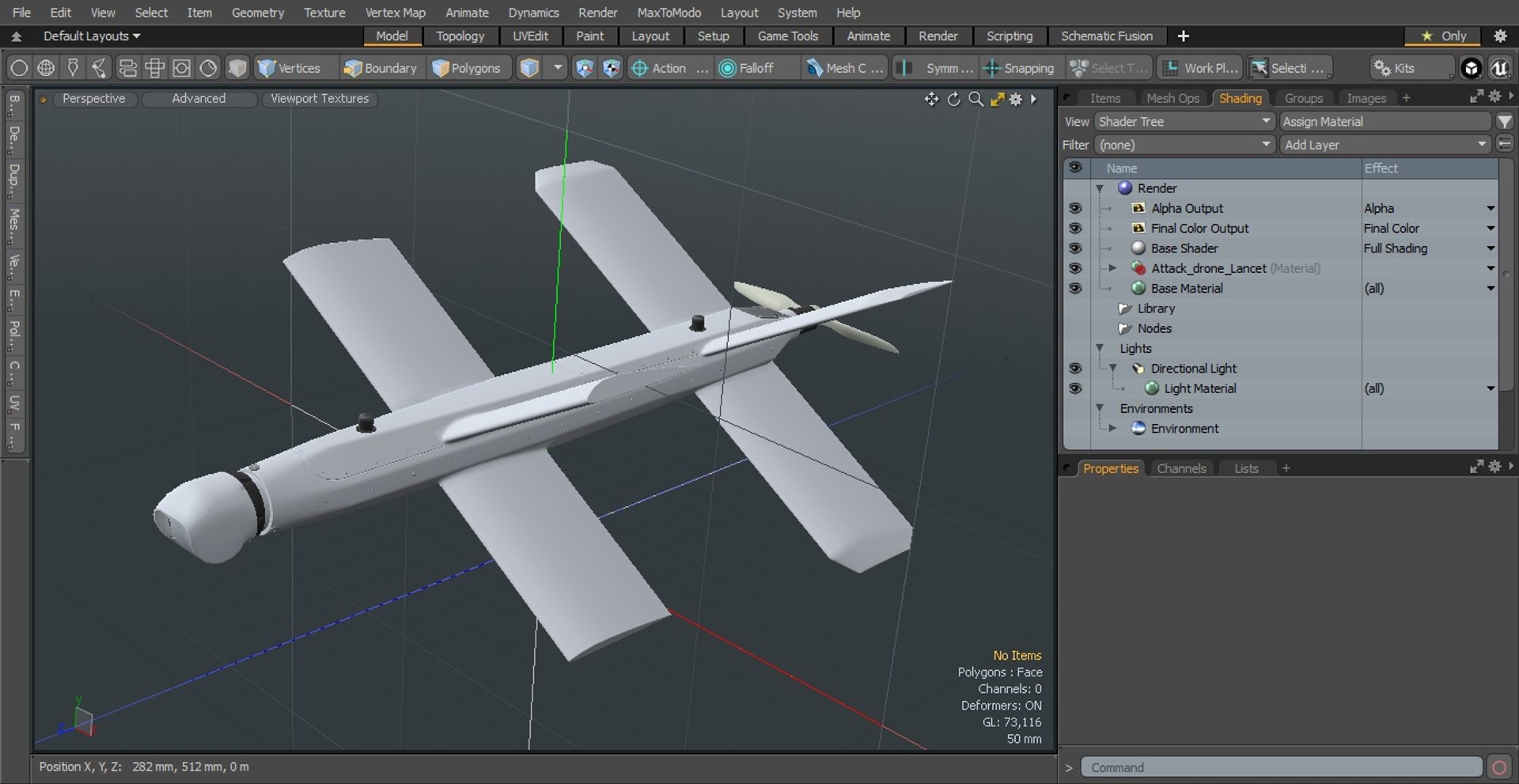1519x784 pixels.
Task: Click the first transform center cube icon
Action: click(584, 68)
